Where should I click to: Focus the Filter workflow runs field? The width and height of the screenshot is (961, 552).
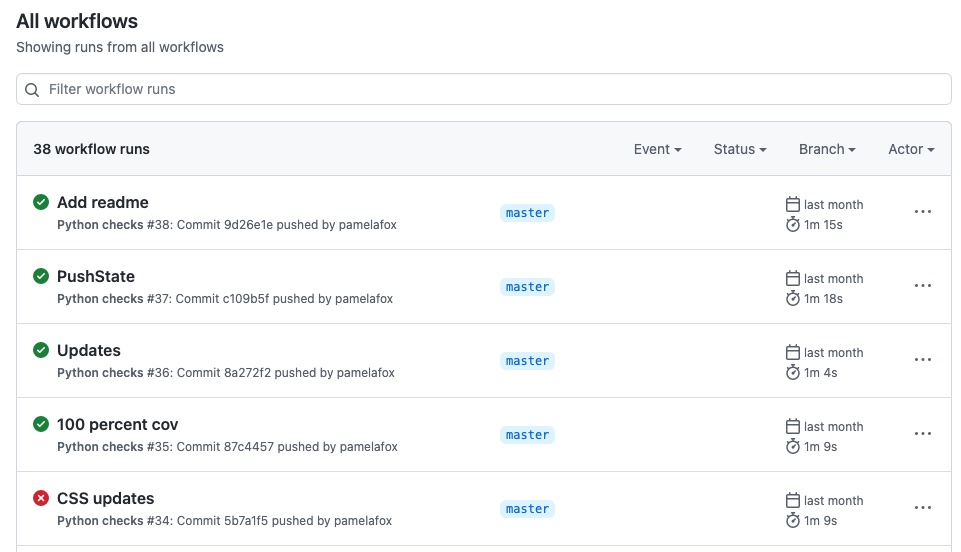tap(484, 89)
